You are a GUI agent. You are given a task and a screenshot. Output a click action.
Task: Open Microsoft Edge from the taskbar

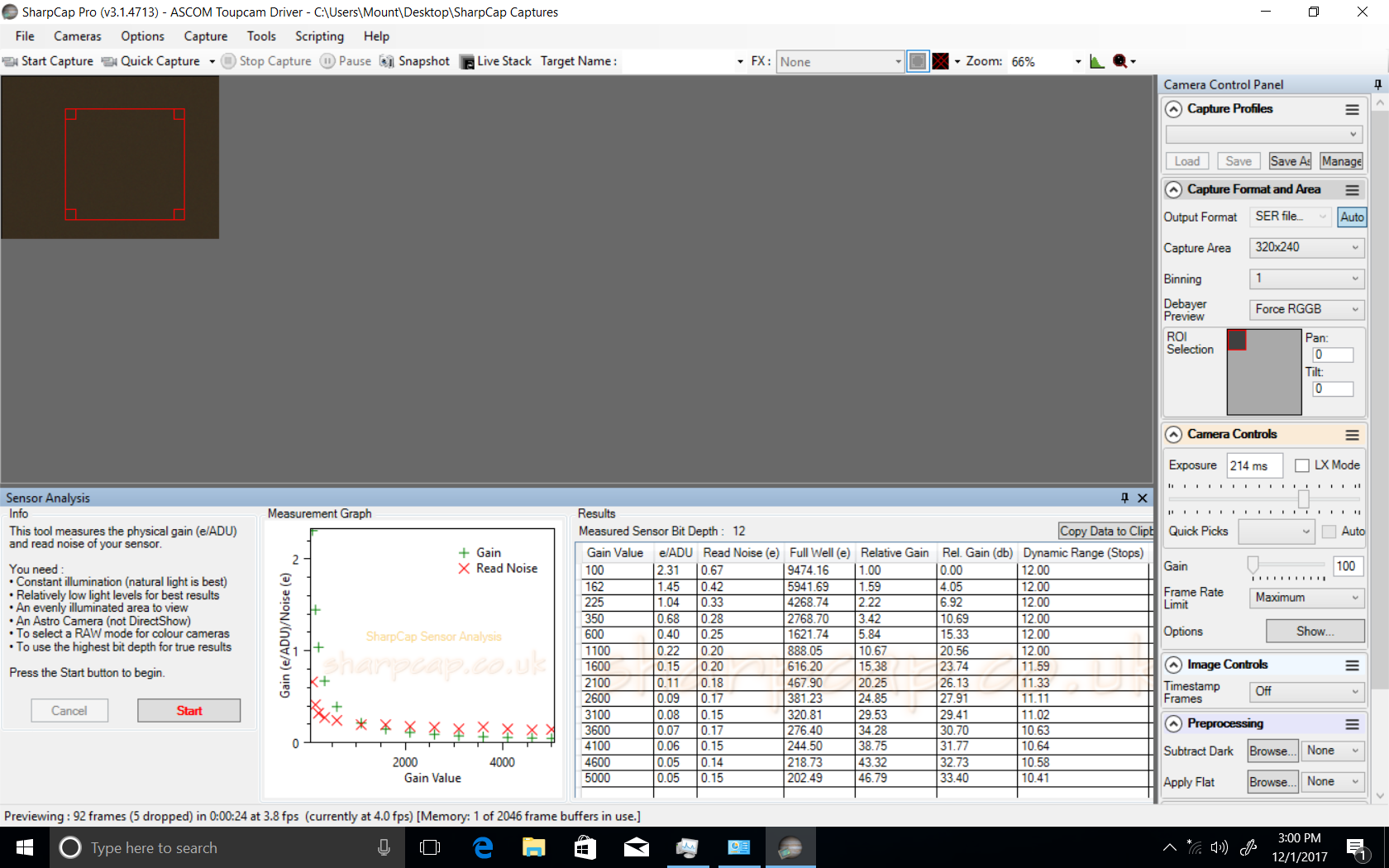pos(483,847)
